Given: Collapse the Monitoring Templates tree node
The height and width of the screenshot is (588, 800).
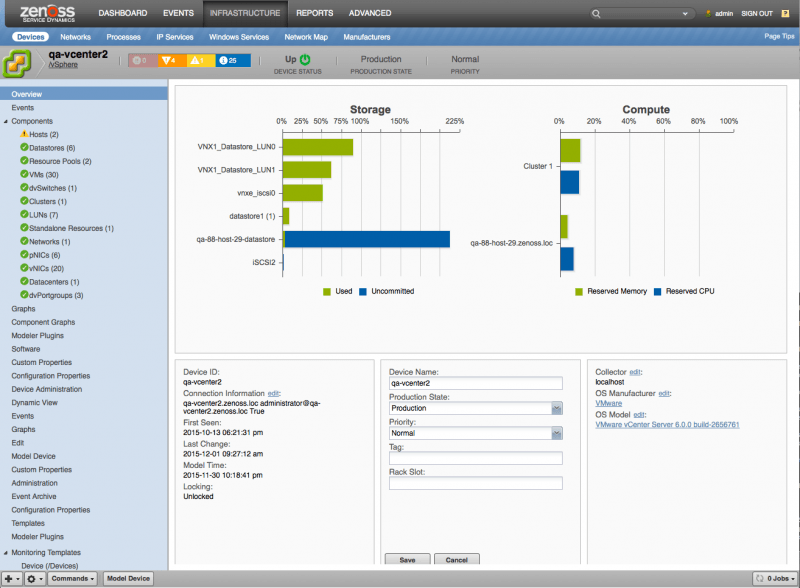Looking at the screenshot, I should click(5, 552).
